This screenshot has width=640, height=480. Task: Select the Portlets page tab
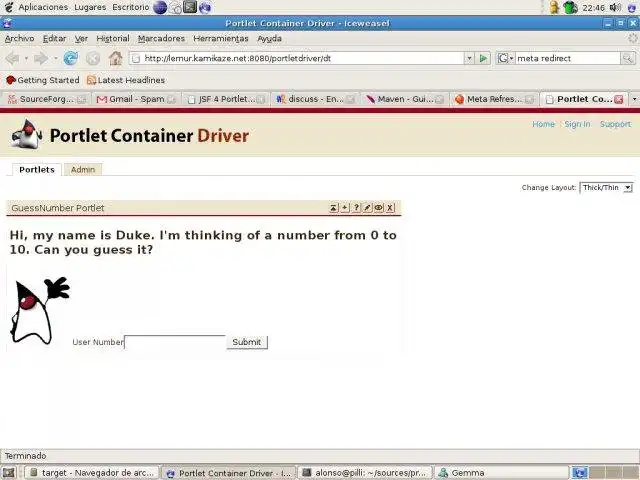pos(37,169)
